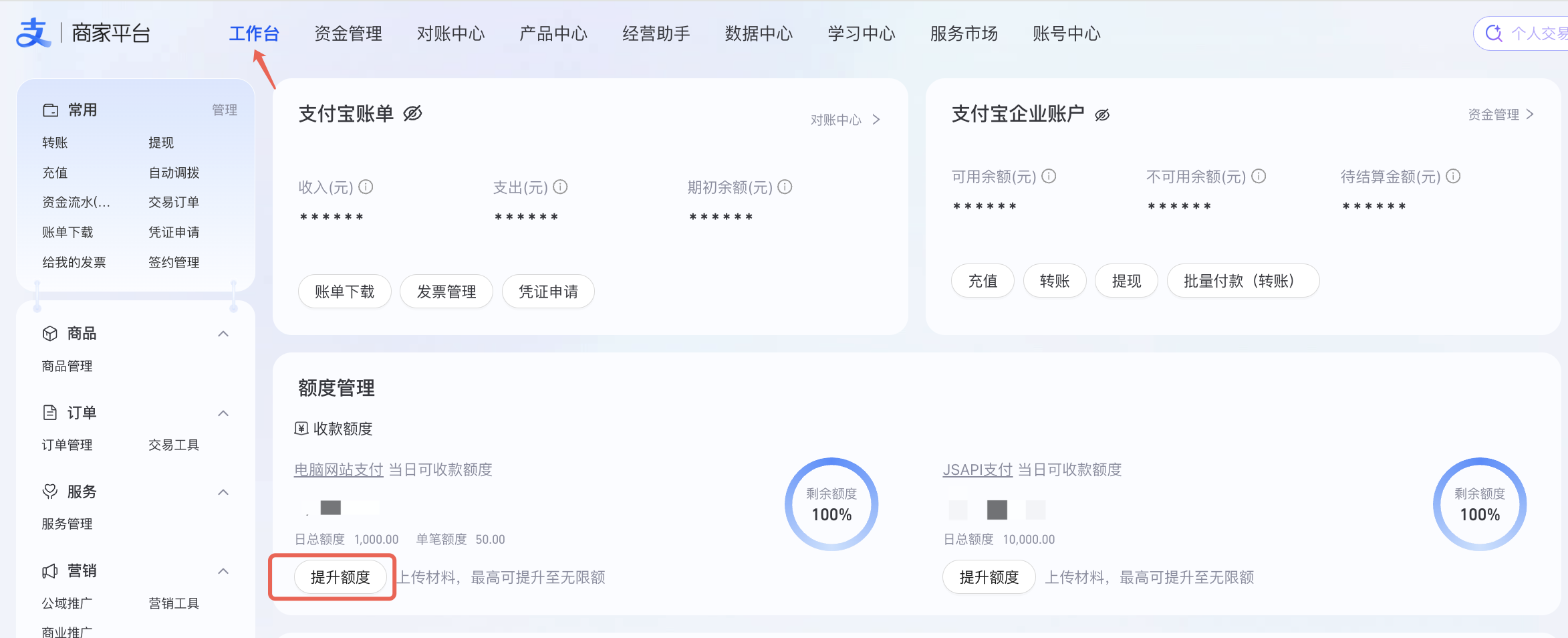Click 提现 button in 企业账户 card

coord(1126,281)
